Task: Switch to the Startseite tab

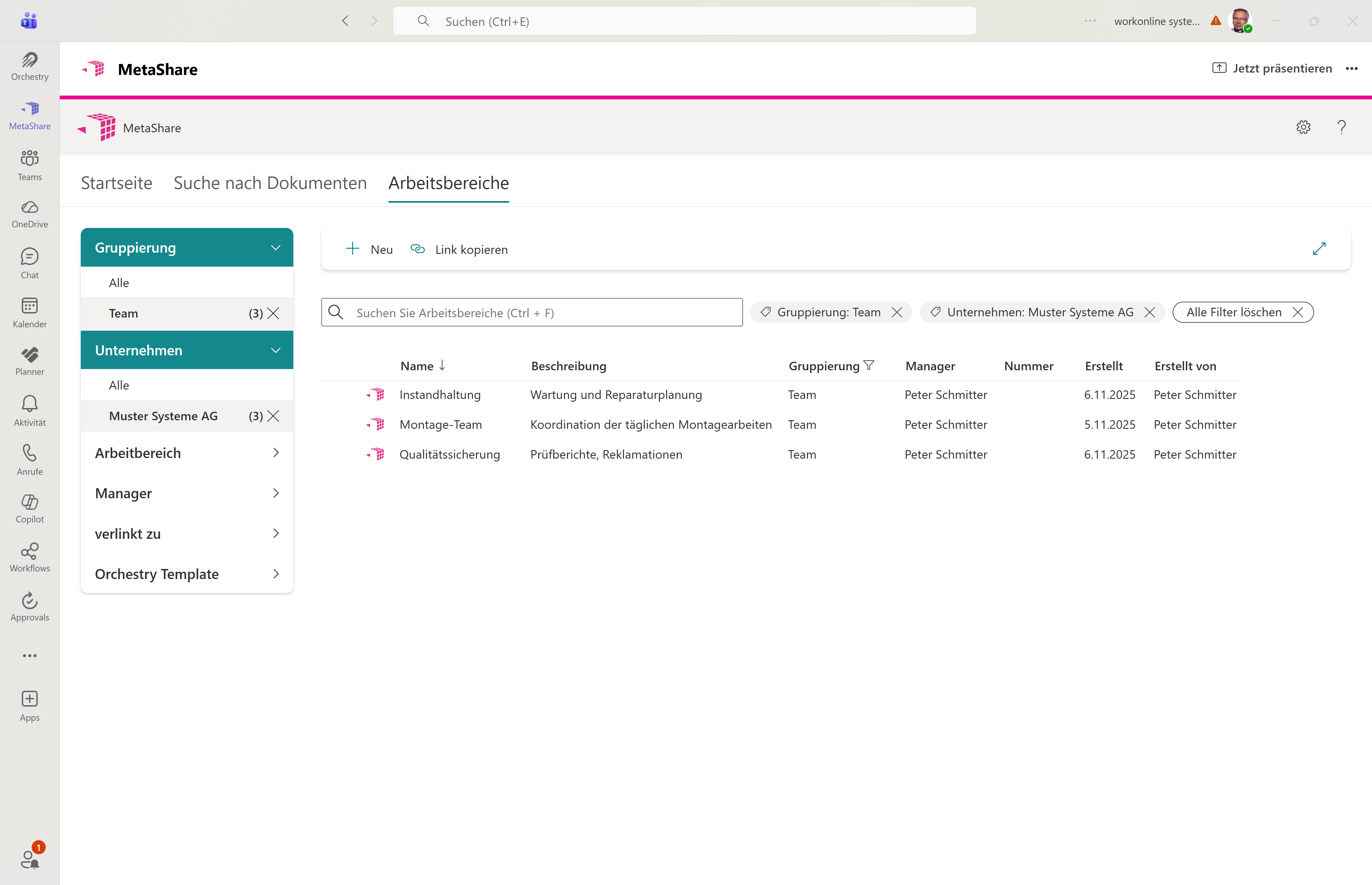Action: pyautogui.click(x=117, y=183)
